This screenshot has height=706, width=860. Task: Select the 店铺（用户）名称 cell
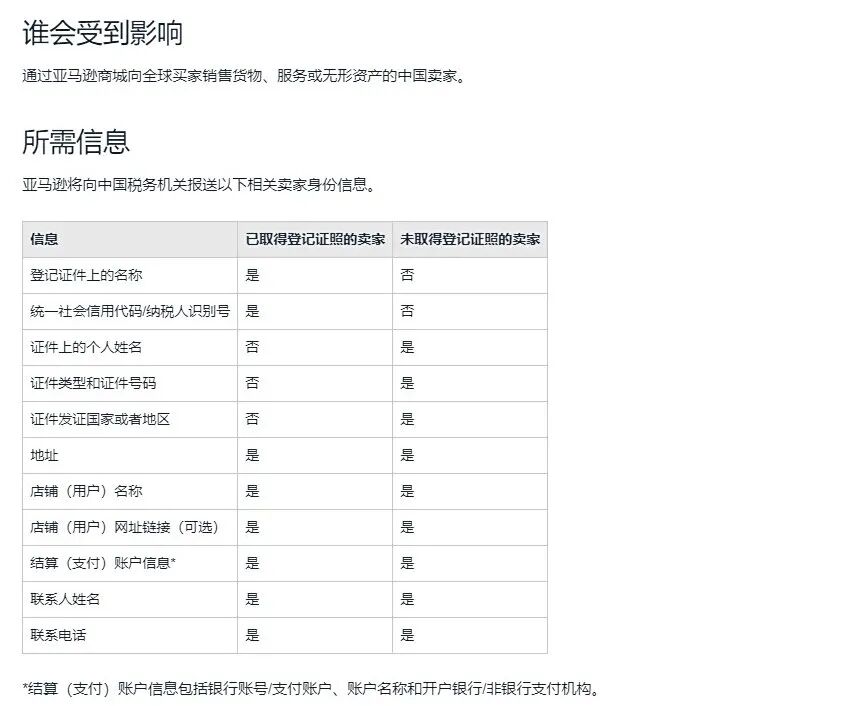(93, 491)
